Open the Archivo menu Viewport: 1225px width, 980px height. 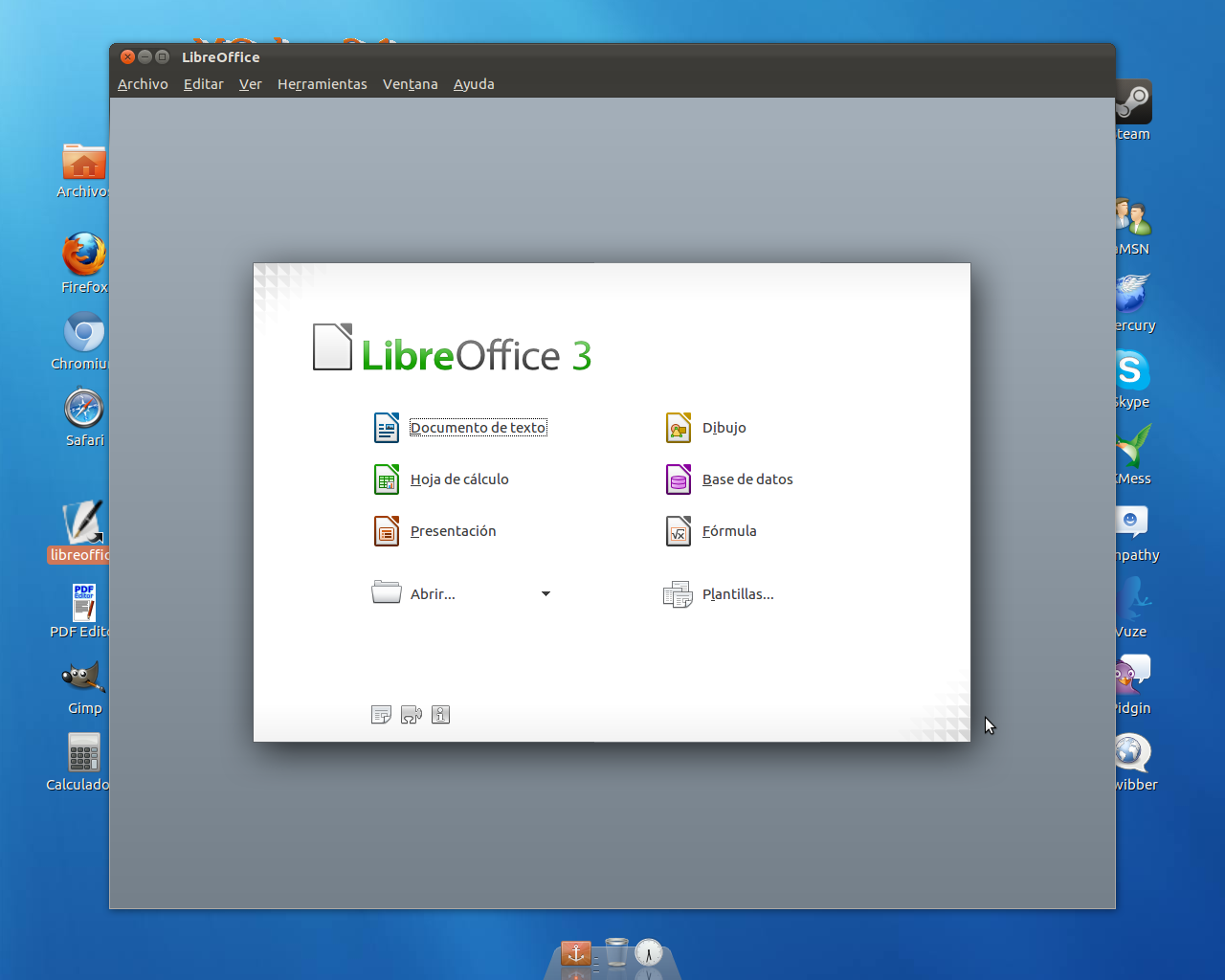pyautogui.click(x=143, y=84)
